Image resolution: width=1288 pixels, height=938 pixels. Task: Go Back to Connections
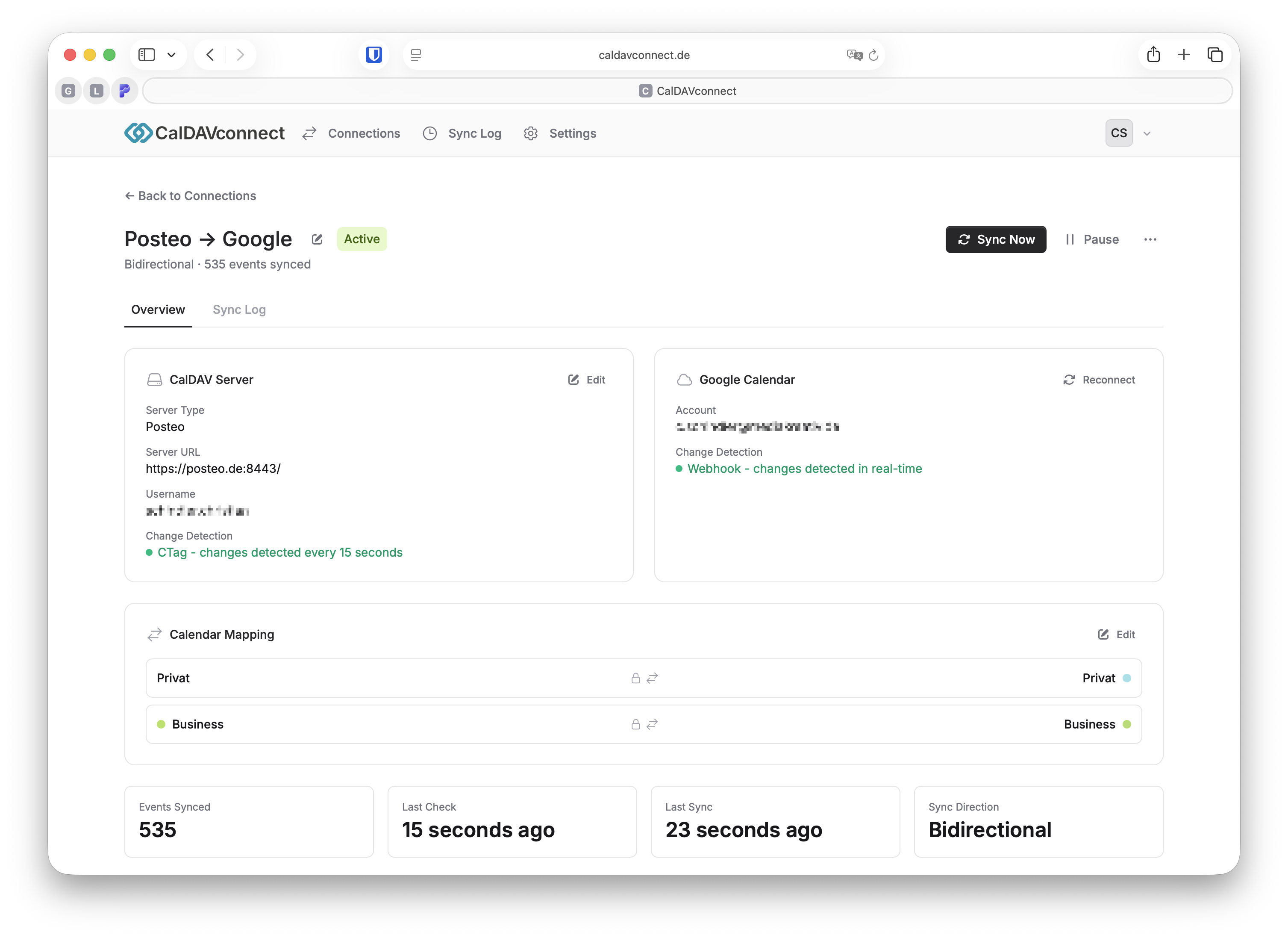[x=190, y=195]
